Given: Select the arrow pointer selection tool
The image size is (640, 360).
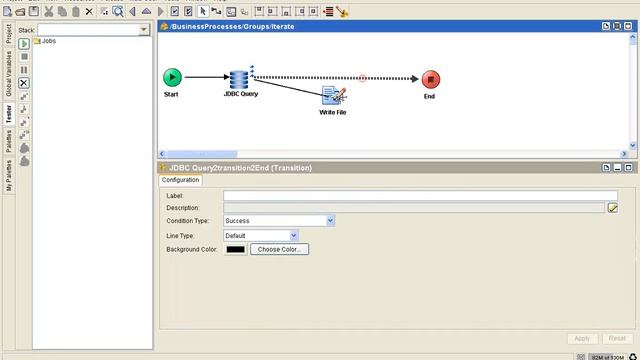Looking at the screenshot, I should click(202, 11).
